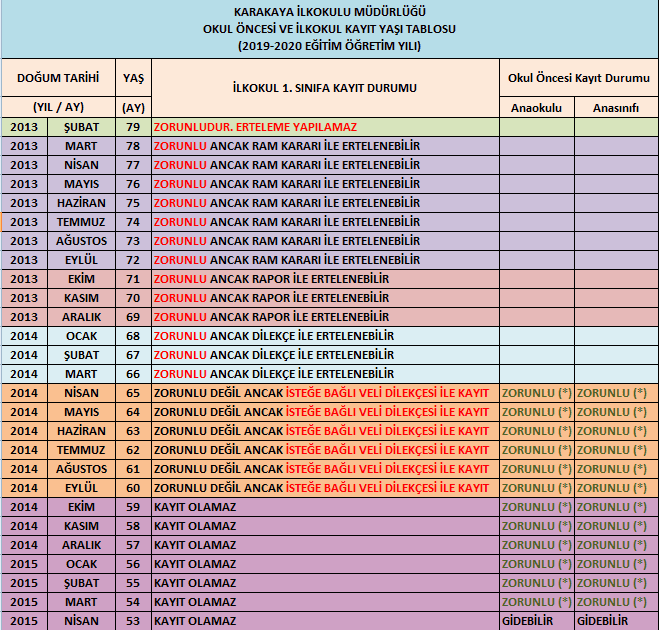Click age value 66 in 2014 MART row

133,374
